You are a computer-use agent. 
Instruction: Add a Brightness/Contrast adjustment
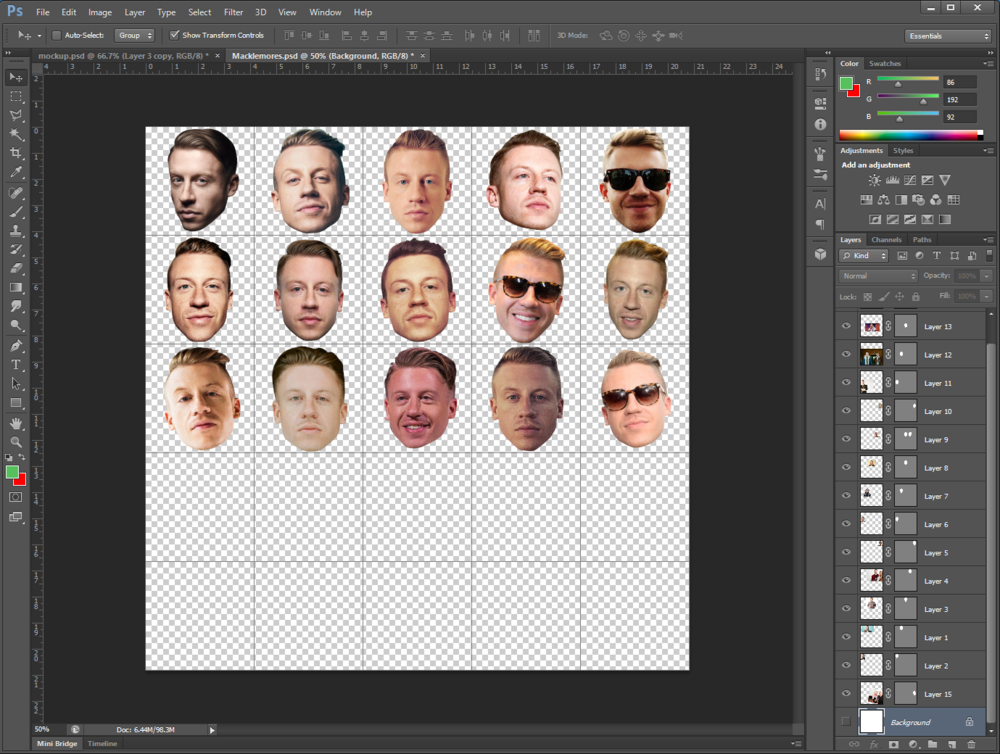(x=875, y=180)
